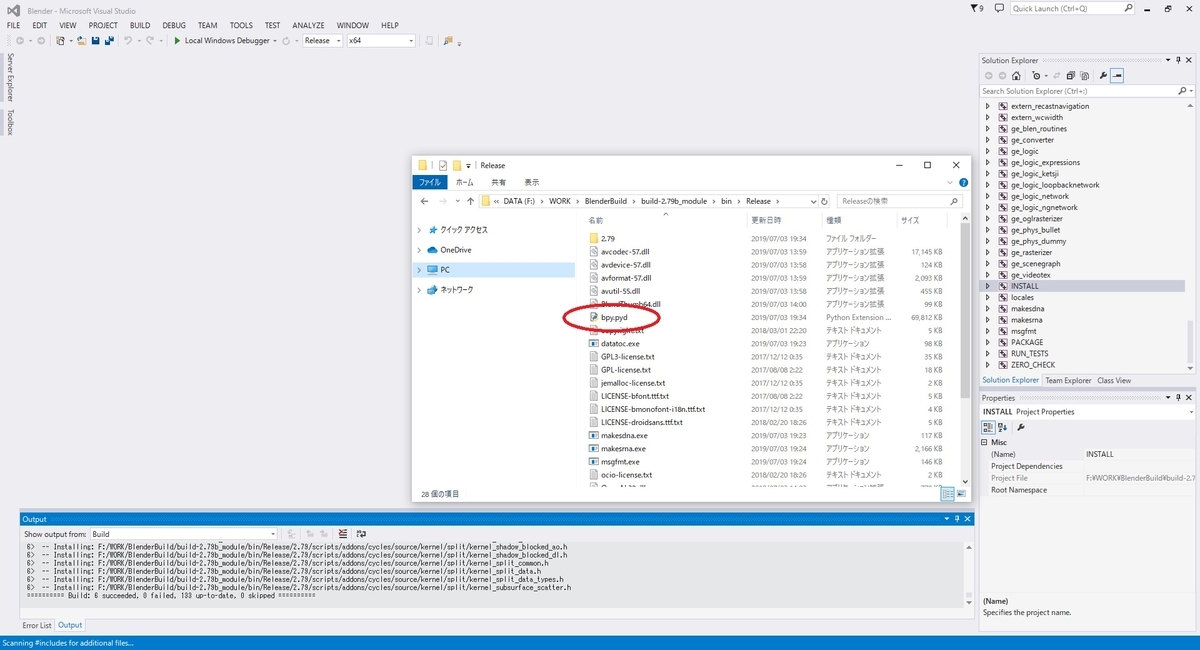Select makesdna.exe in the Explorer list
Screen dimensions: 1200x650
[624, 435]
